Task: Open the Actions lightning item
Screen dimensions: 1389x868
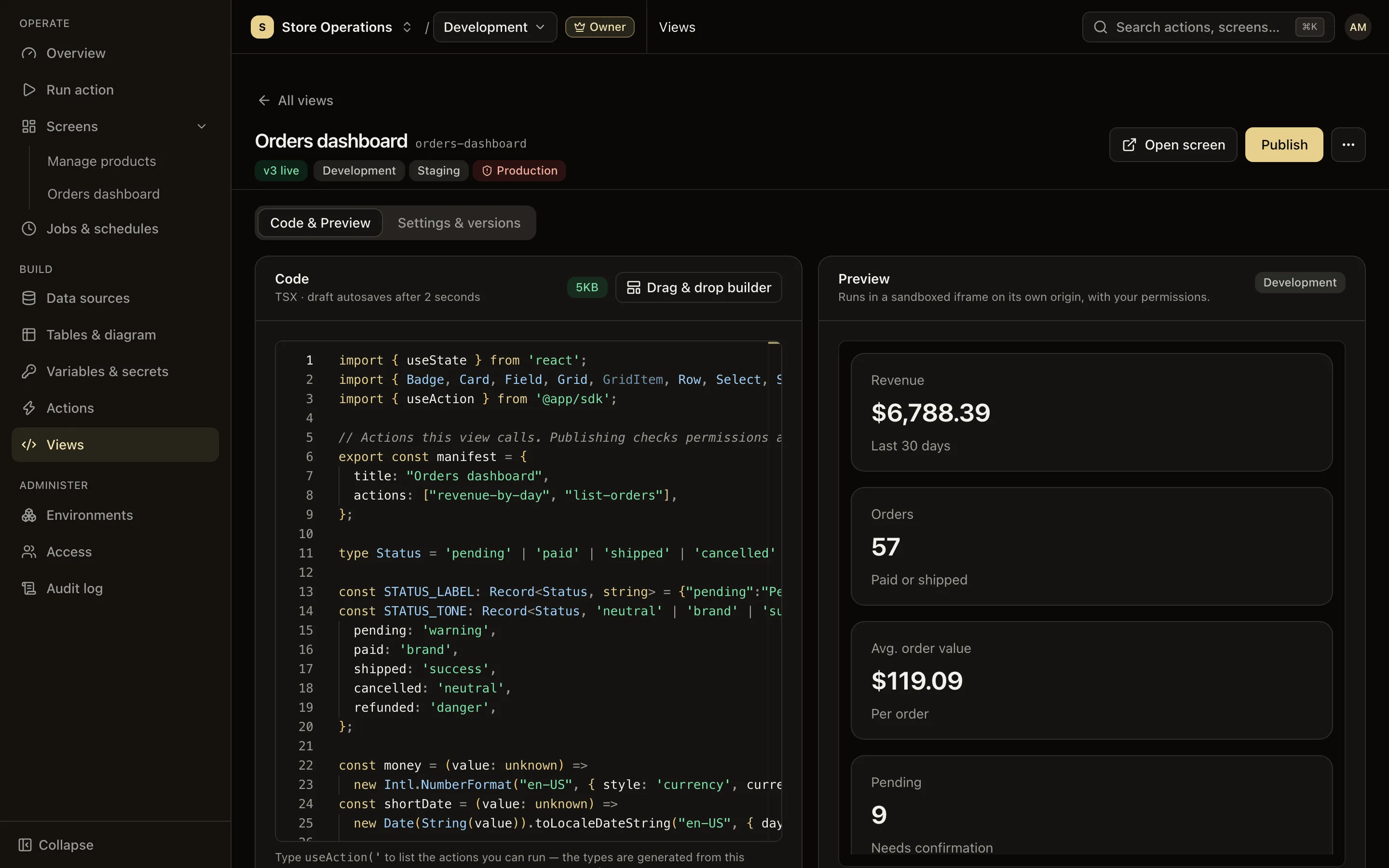Action: tap(115, 408)
